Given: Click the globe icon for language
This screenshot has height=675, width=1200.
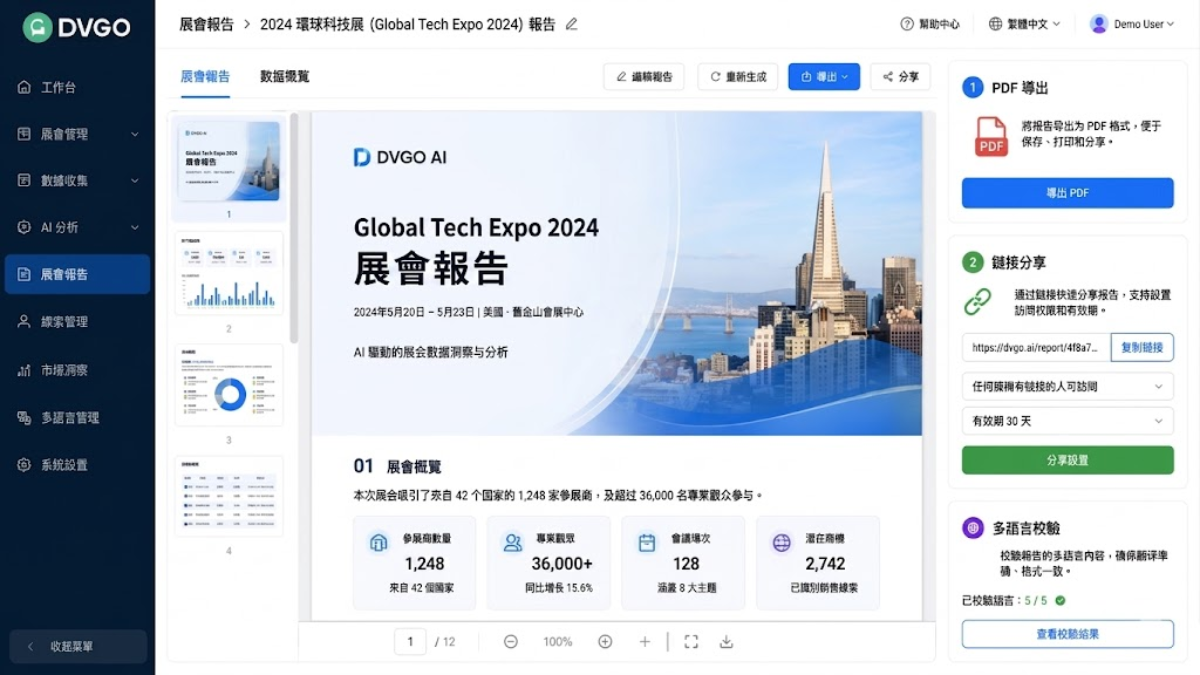Looking at the screenshot, I should tap(995, 24).
